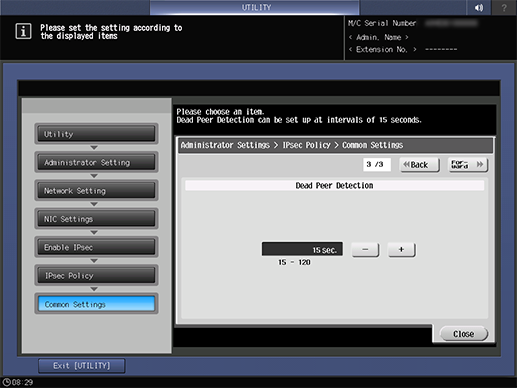Viewport: 517px width, 388px height.
Task: Open the Network Setting menu item
Action: (96, 191)
